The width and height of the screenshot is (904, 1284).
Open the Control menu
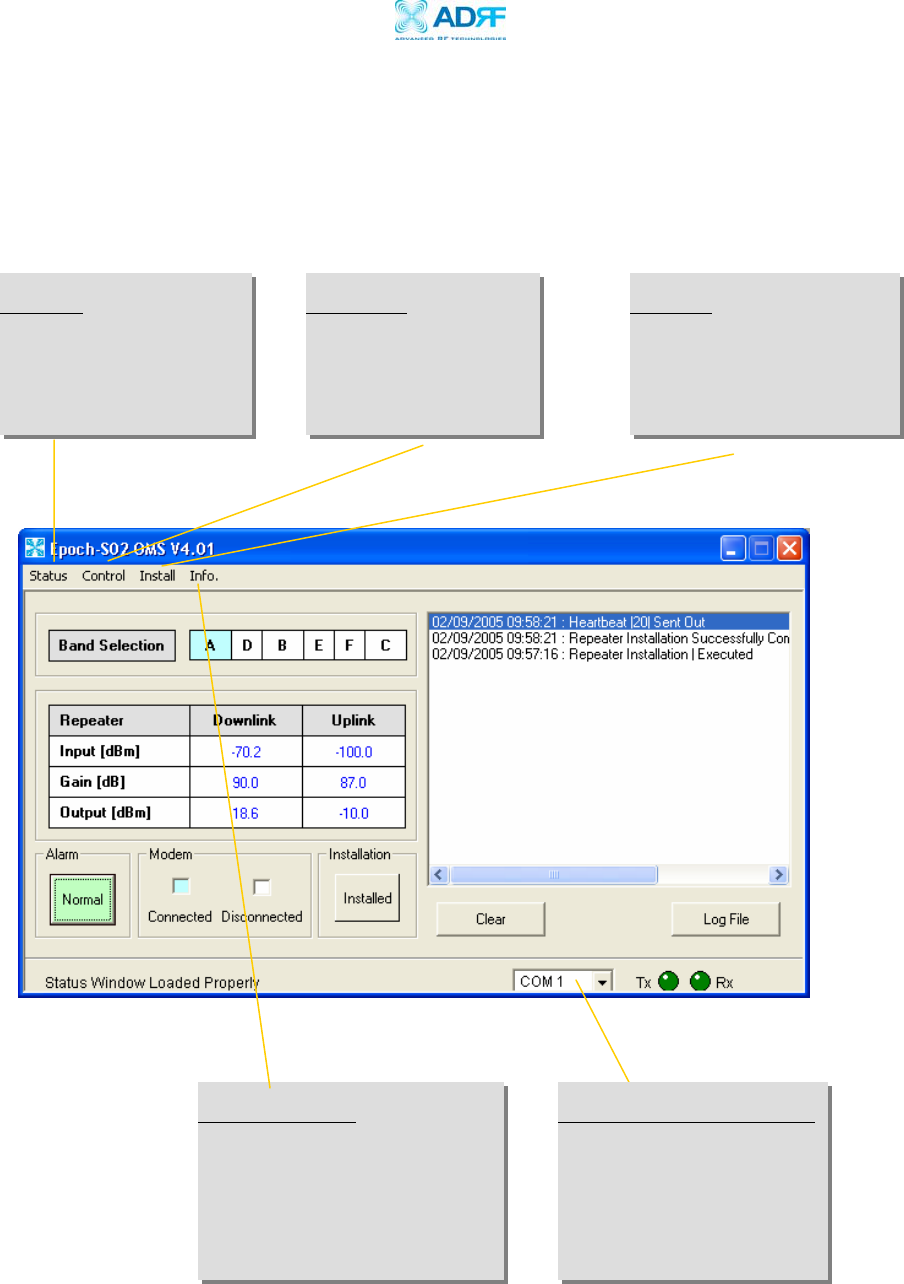(x=104, y=576)
